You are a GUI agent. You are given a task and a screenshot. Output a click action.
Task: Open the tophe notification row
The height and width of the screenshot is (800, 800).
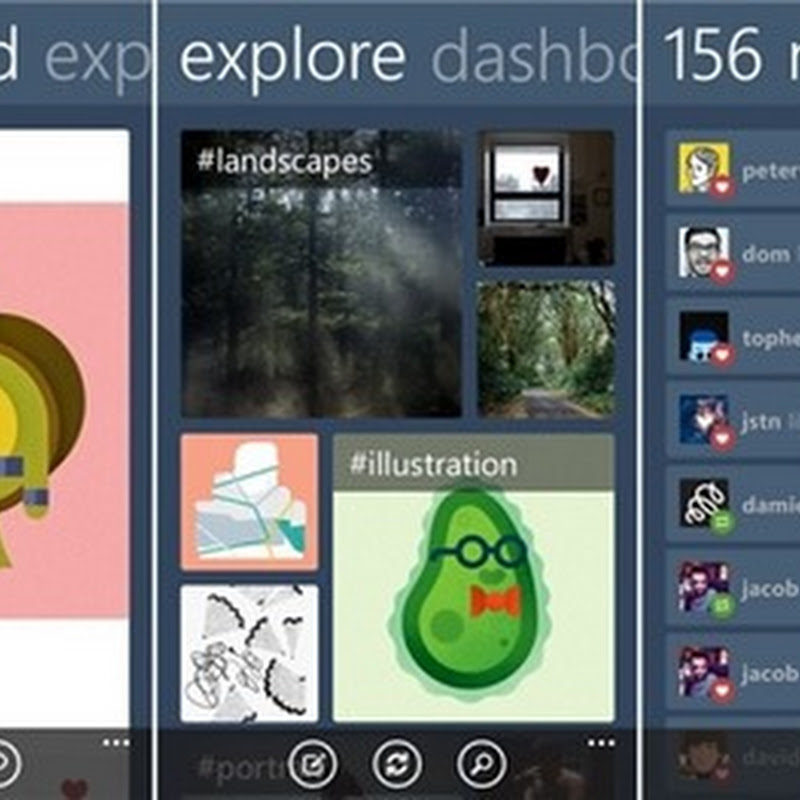click(733, 337)
